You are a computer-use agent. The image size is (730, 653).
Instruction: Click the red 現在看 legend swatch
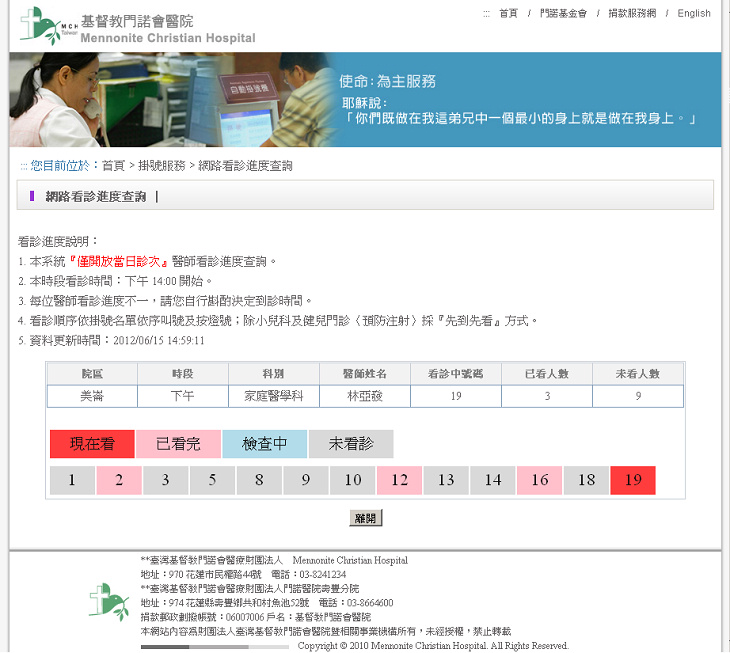92,444
